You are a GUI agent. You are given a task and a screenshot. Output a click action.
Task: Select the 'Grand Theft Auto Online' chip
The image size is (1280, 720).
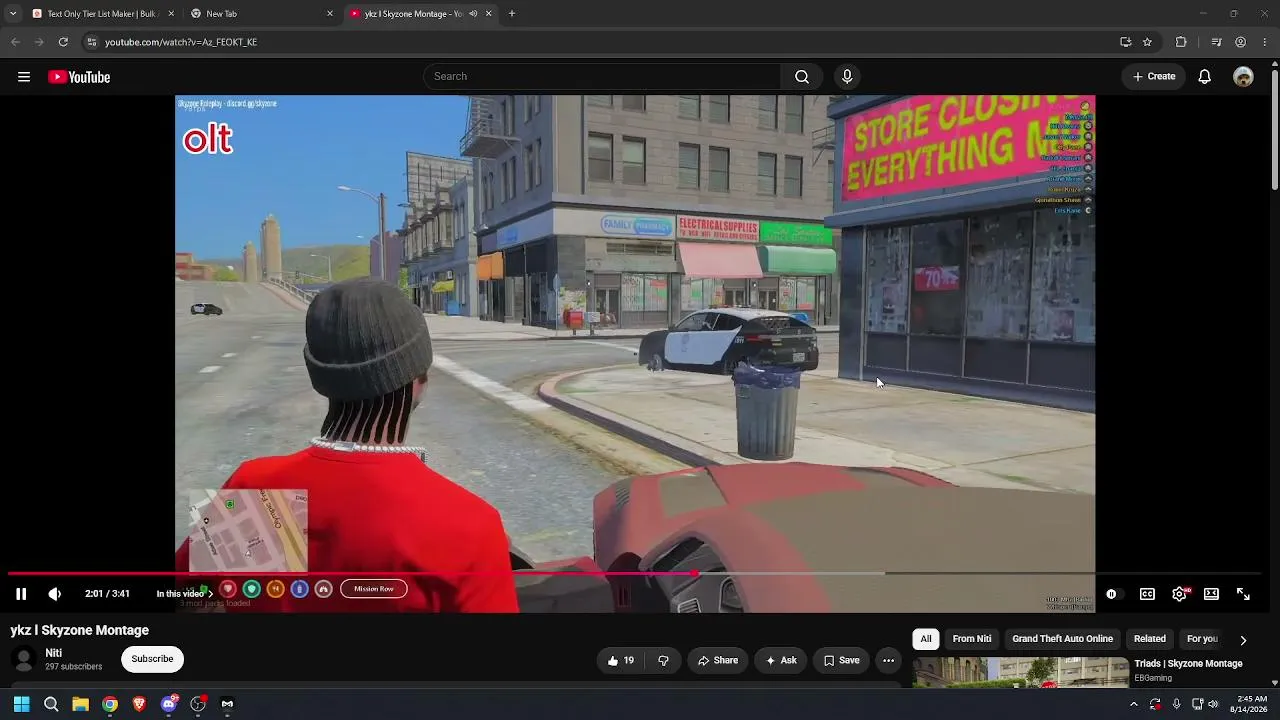[x=1062, y=639]
